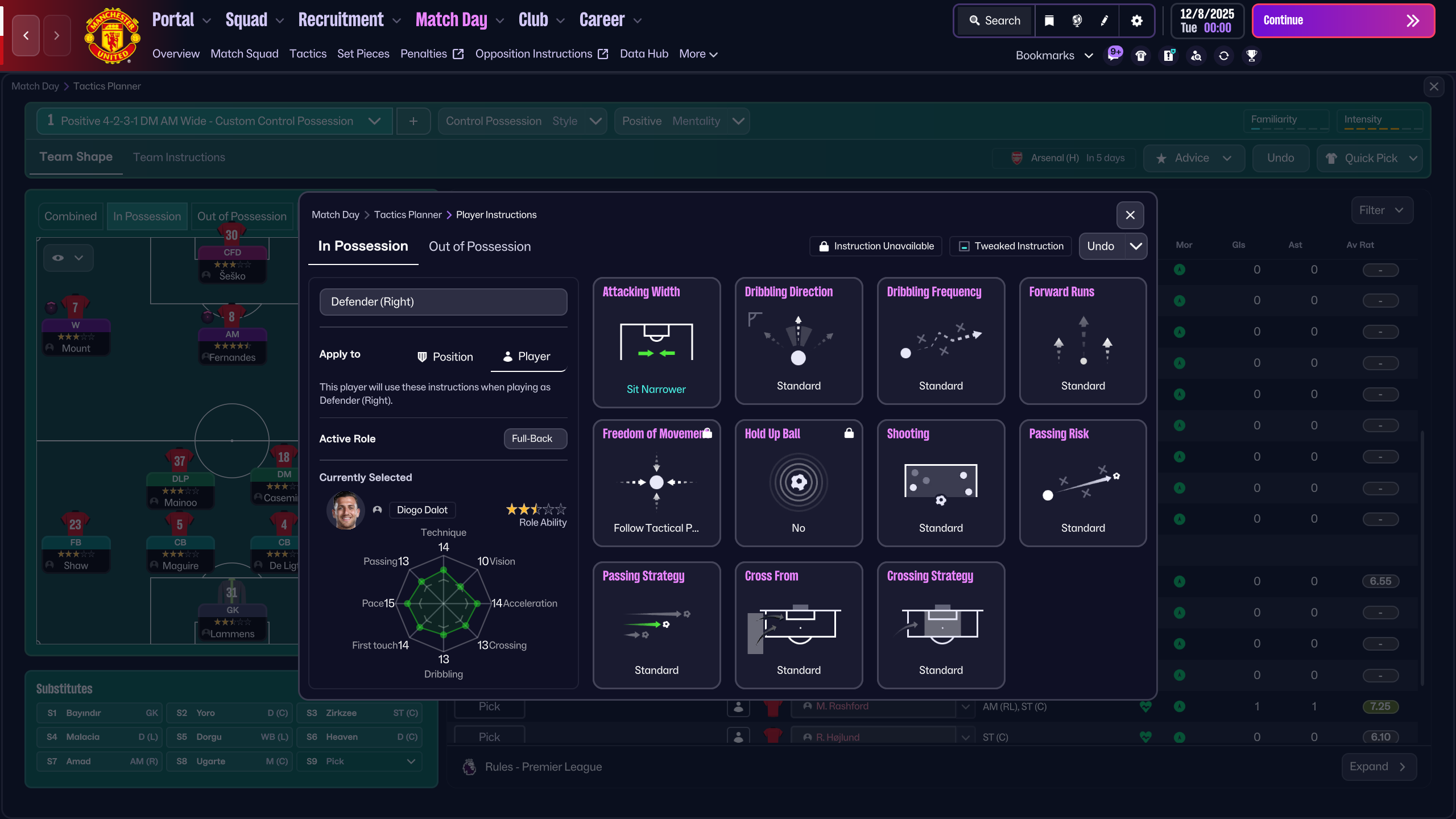Go back with the left arrow button
Screen dimensions: 1456x819
(x=26, y=36)
